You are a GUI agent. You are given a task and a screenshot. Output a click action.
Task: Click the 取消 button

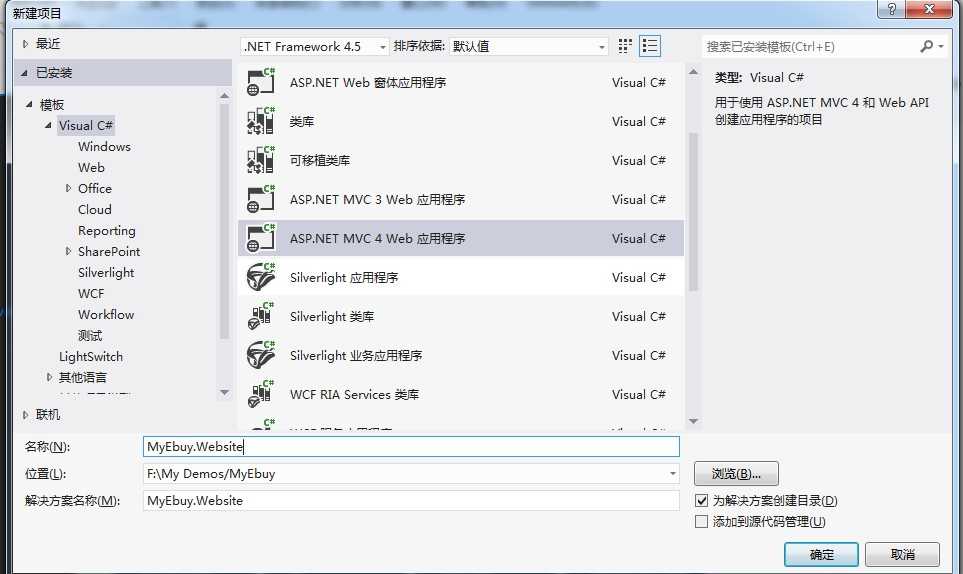(x=902, y=554)
